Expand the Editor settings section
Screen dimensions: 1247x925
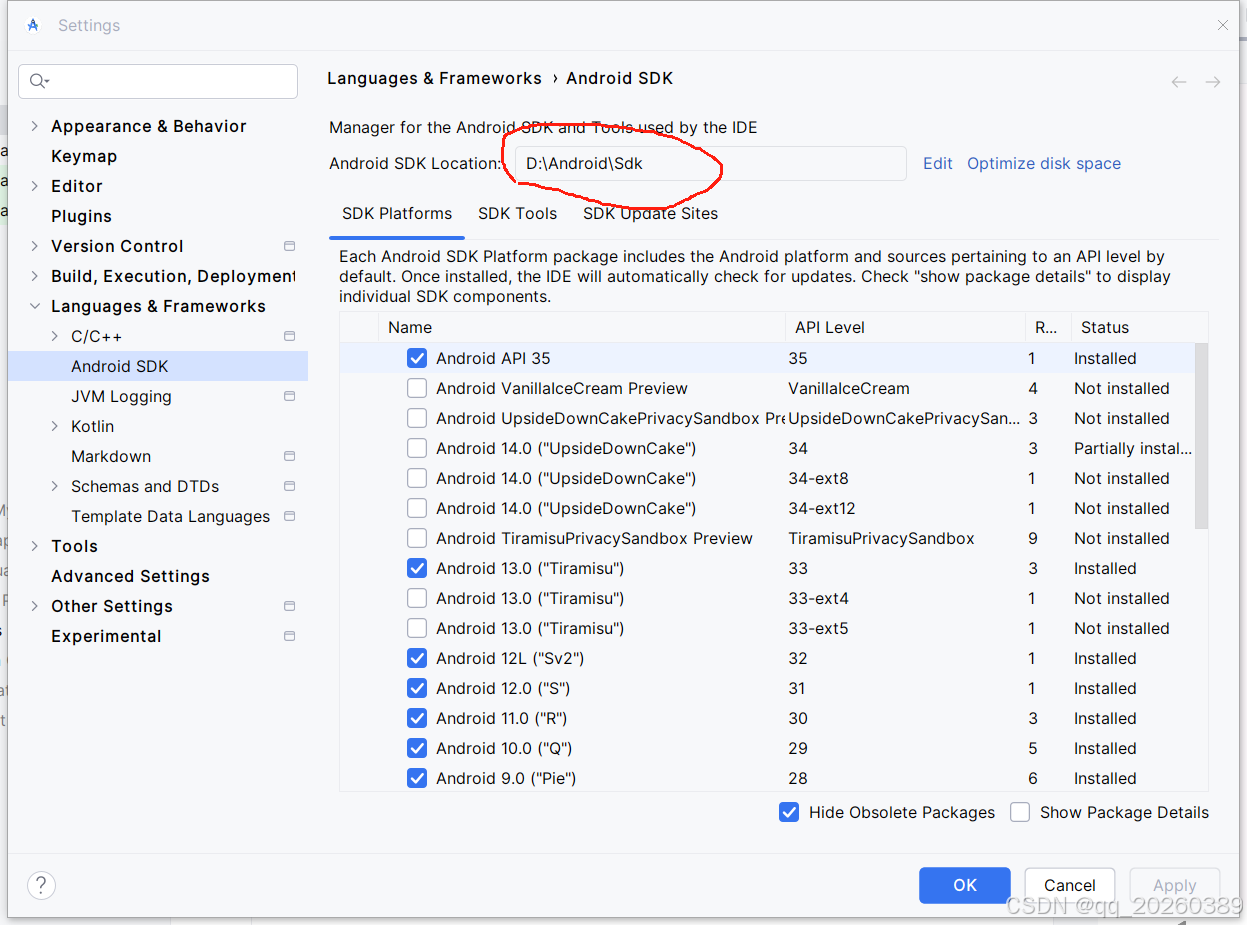(35, 186)
